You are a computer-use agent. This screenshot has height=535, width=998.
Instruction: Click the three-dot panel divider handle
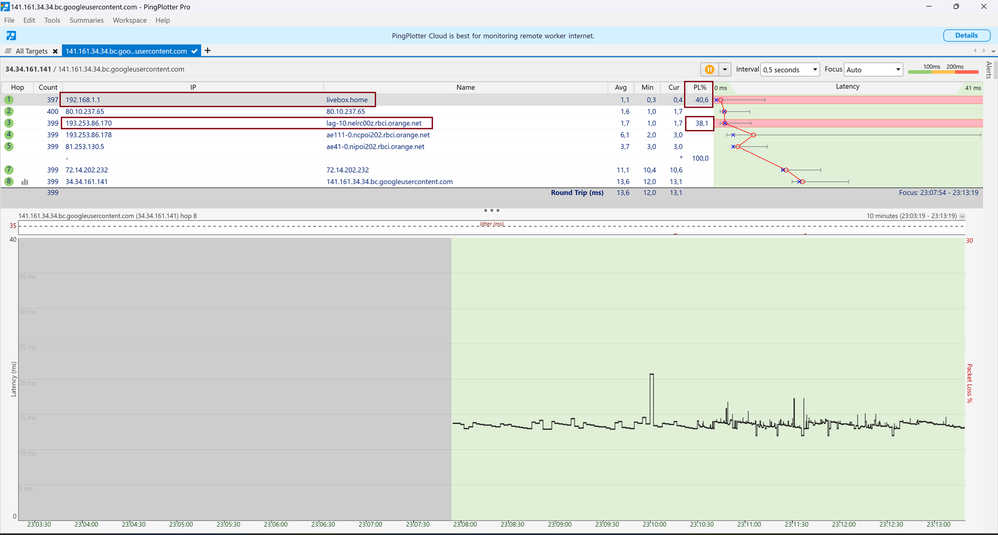pos(491,210)
